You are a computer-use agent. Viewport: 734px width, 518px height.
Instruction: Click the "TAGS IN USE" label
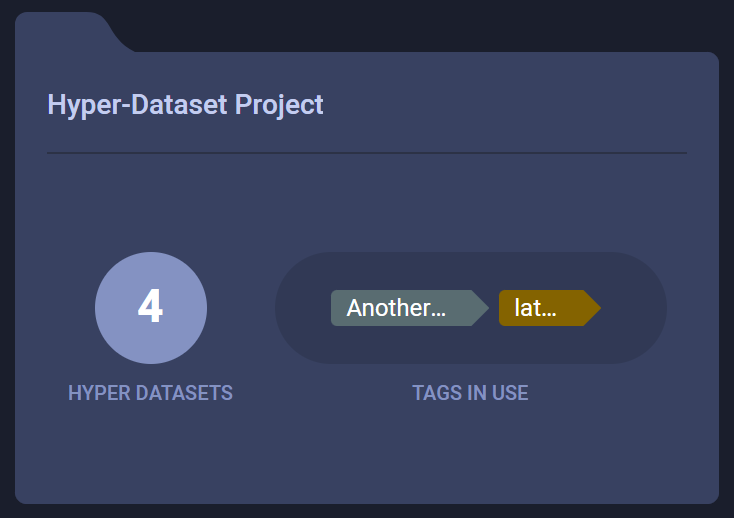(470, 393)
